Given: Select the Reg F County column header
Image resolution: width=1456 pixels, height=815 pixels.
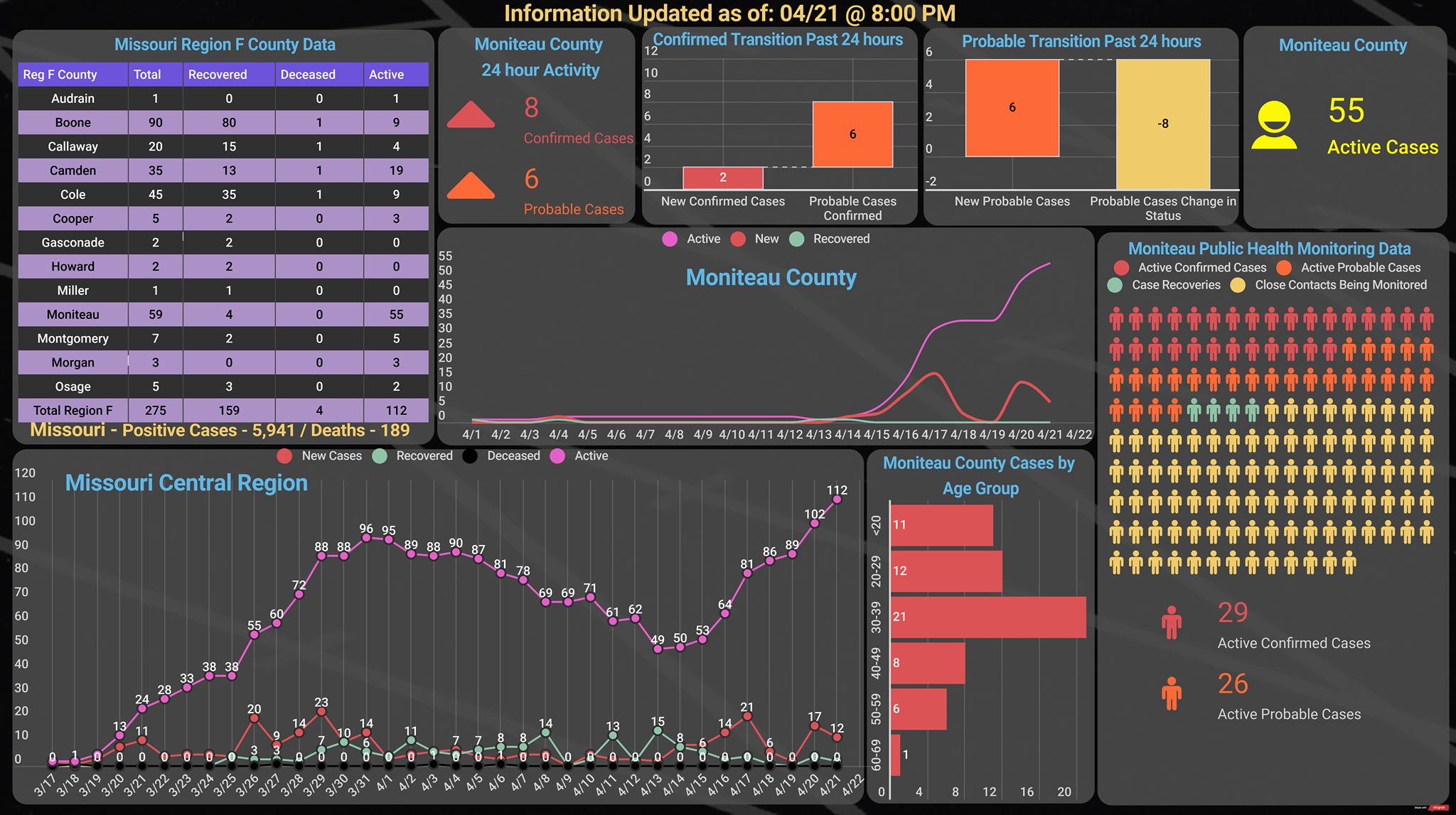Looking at the screenshot, I should (x=73, y=75).
